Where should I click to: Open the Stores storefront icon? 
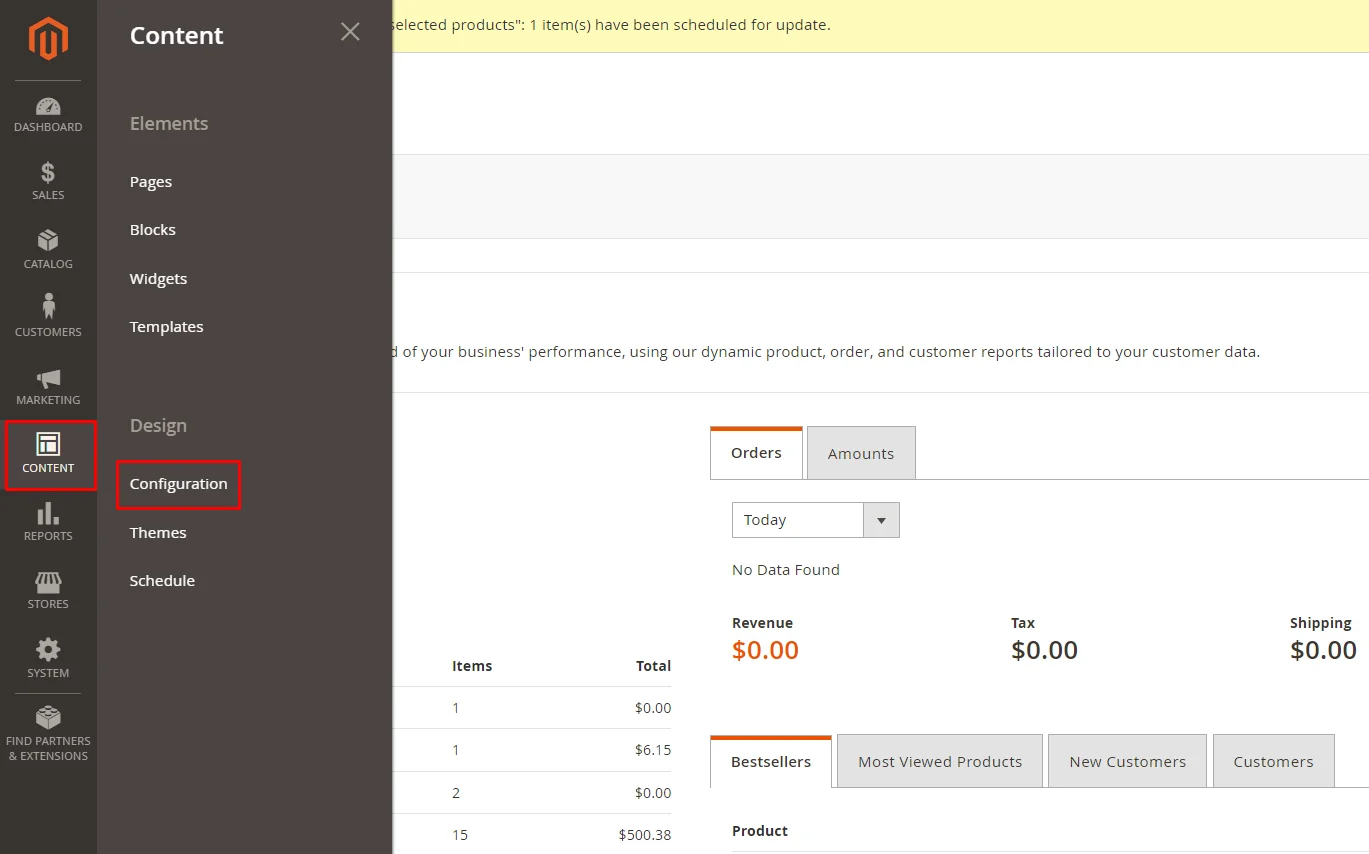47,588
